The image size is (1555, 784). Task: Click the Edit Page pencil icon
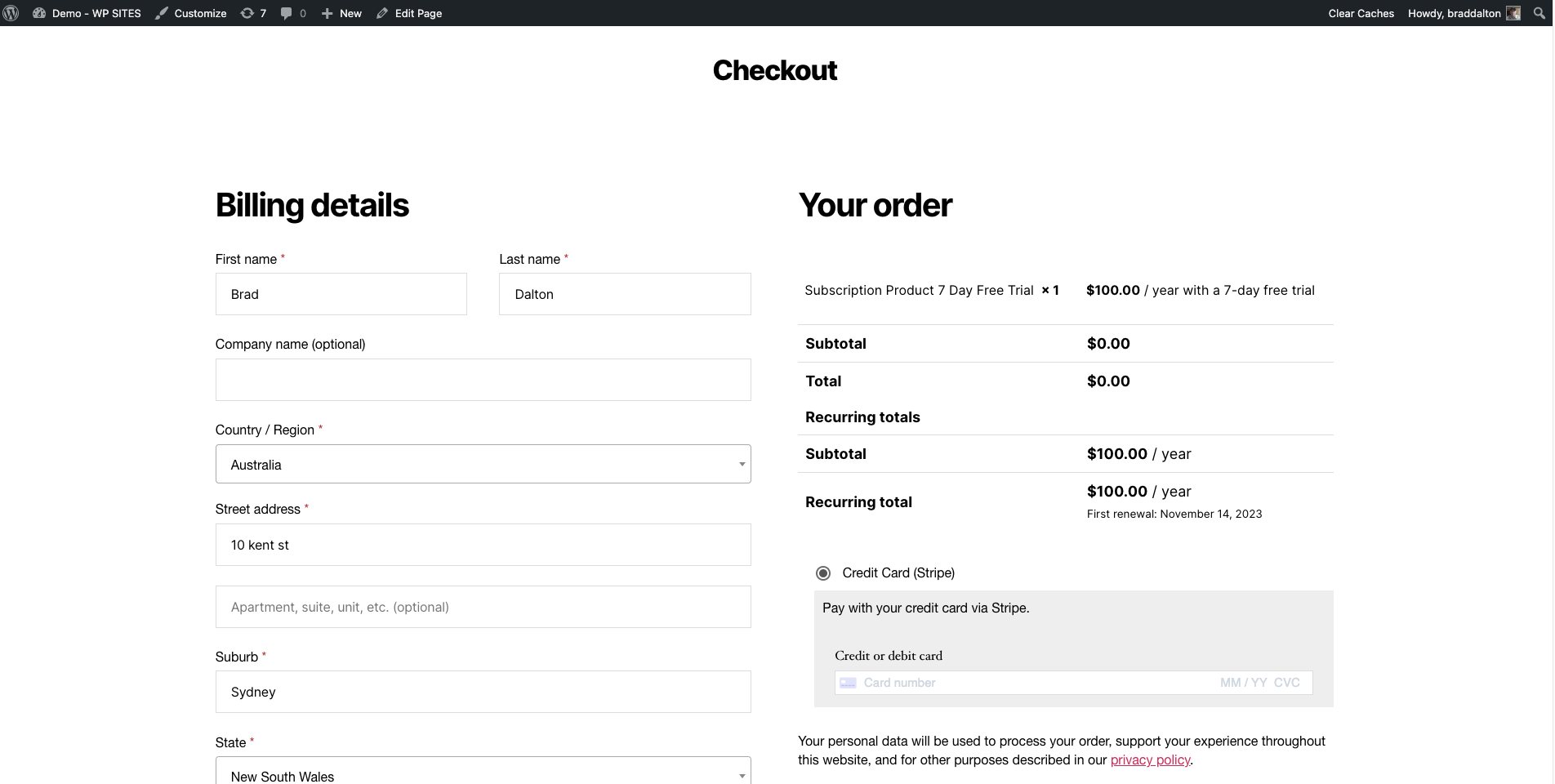382,13
